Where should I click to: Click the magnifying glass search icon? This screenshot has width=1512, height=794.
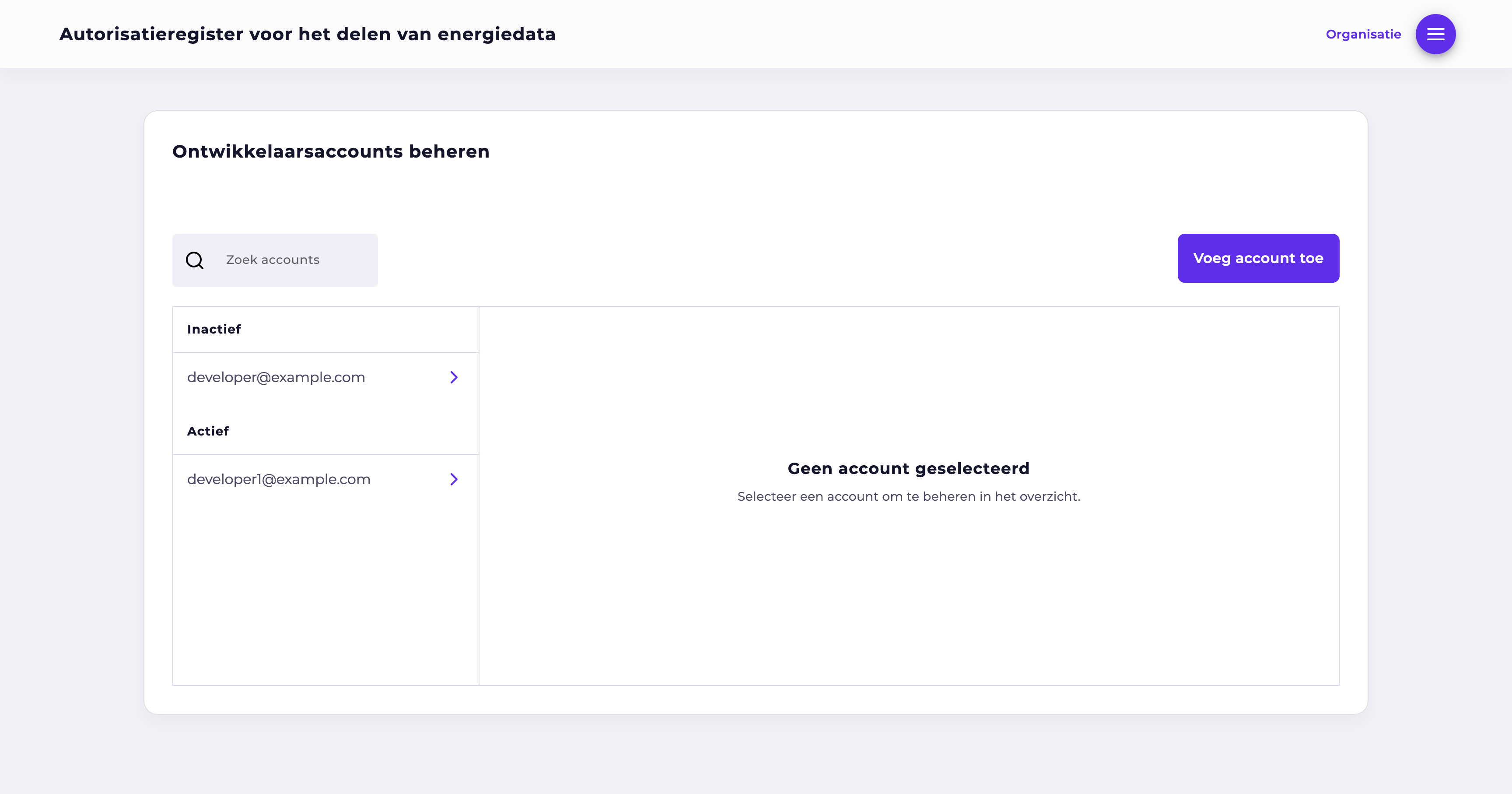195,260
